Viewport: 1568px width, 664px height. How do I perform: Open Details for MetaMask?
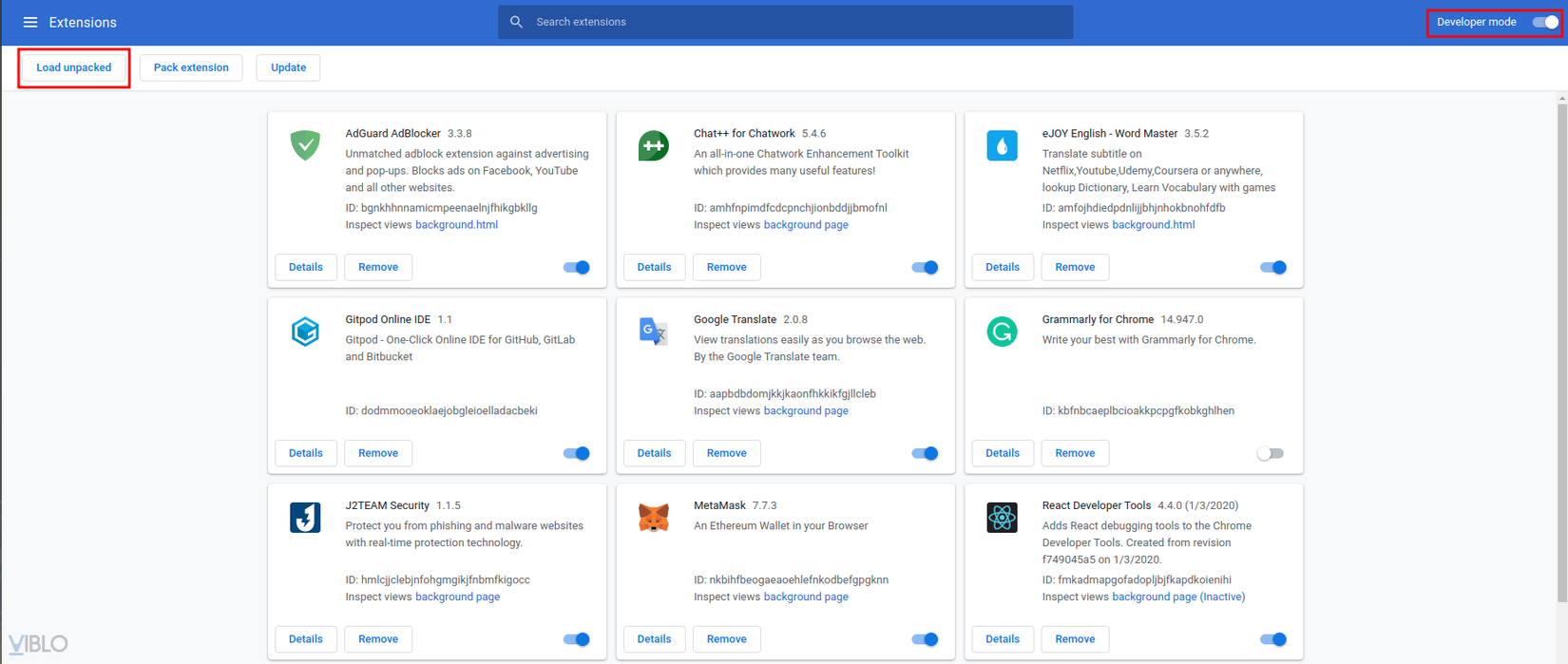654,639
